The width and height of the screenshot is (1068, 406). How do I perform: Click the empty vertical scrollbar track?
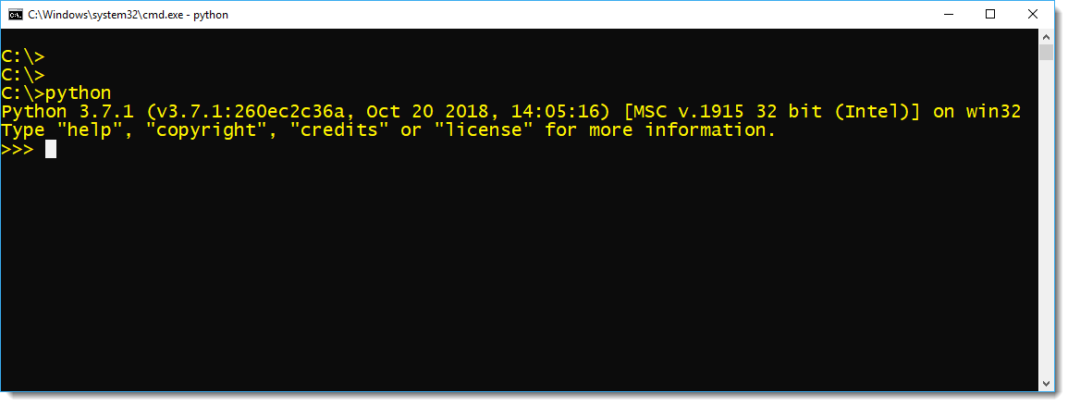click(1045, 220)
